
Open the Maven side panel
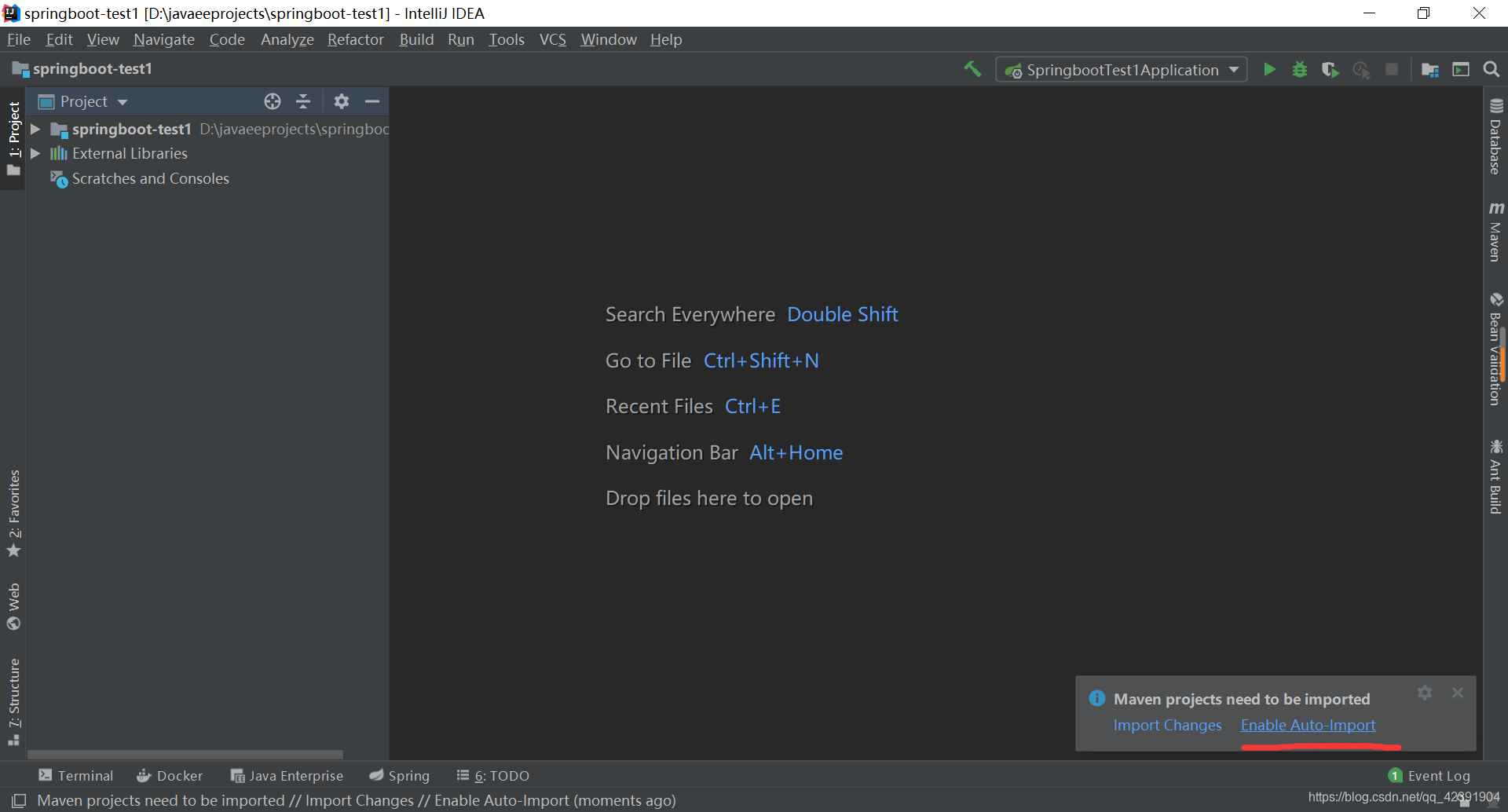click(x=1495, y=232)
